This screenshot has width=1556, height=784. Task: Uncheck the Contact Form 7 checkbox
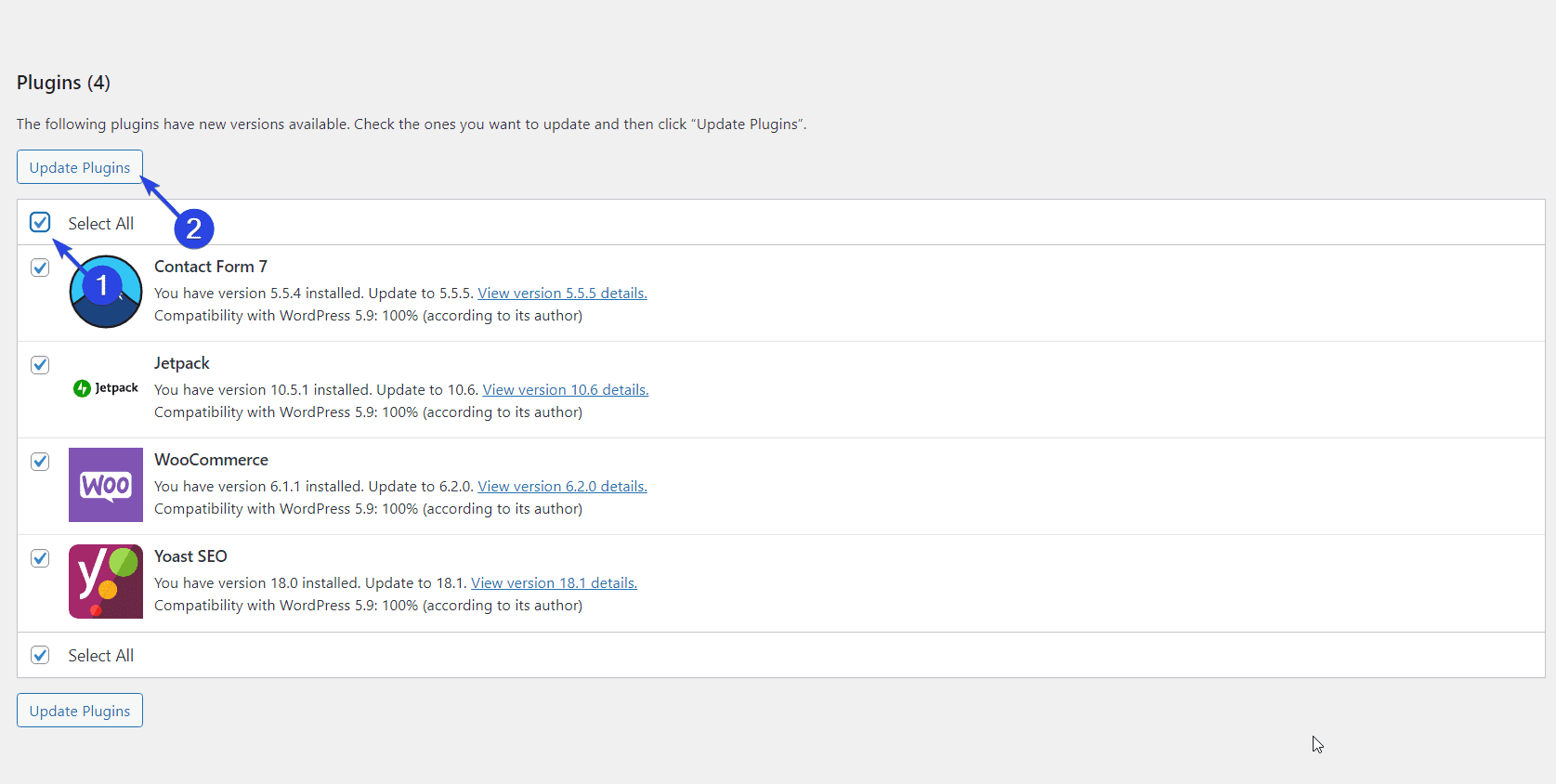40,268
